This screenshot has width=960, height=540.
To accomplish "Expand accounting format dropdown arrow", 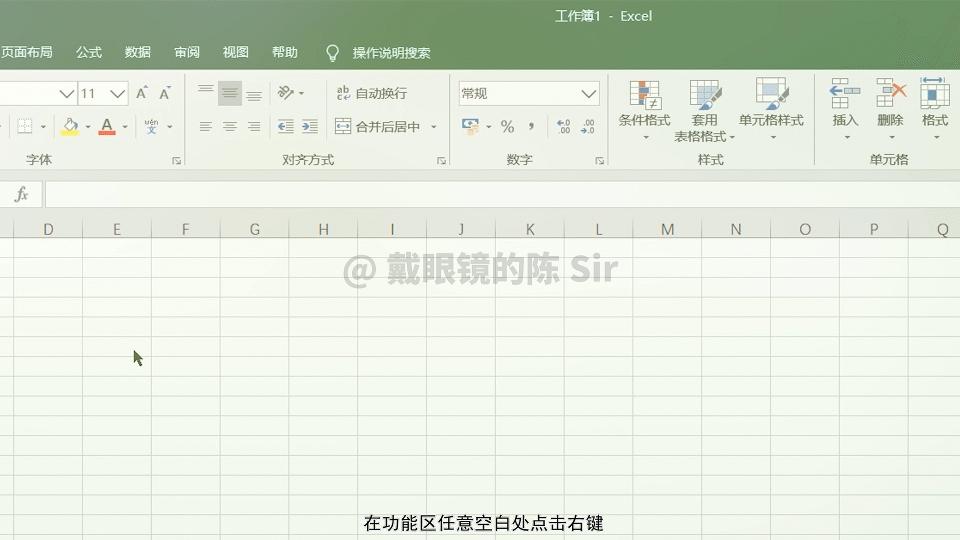I will click(489, 127).
